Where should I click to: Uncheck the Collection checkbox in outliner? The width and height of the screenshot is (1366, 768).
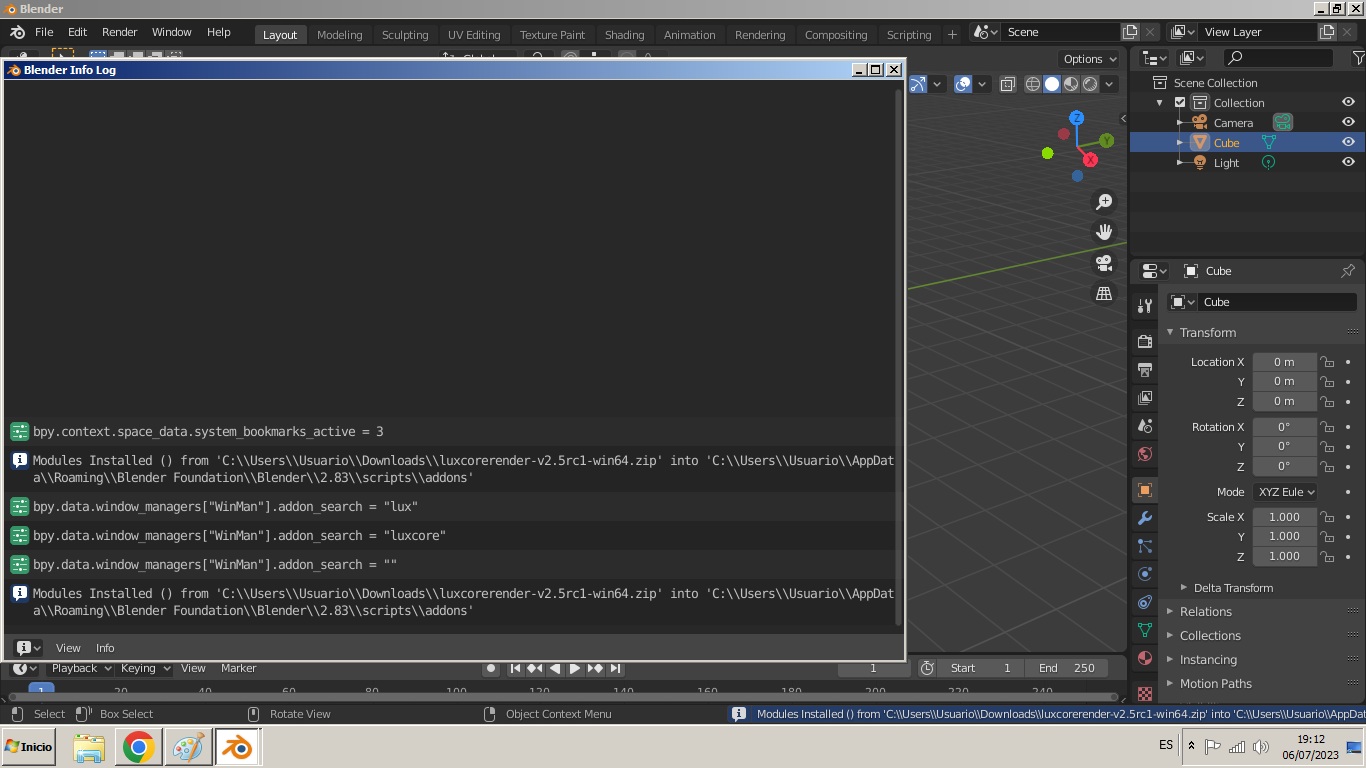[x=1180, y=103]
